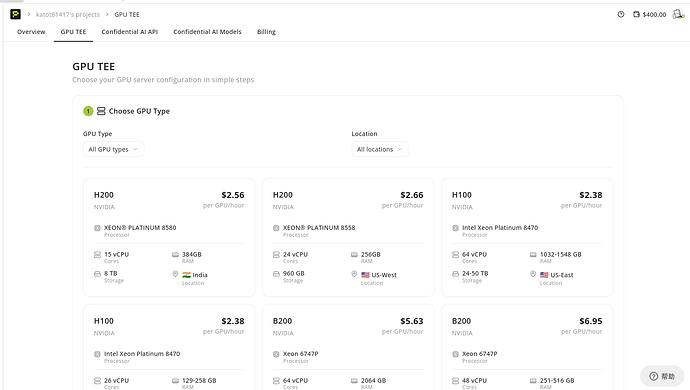The width and height of the screenshot is (690, 390).
Task: Open the Confidential AI API tab
Action: tap(129, 32)
